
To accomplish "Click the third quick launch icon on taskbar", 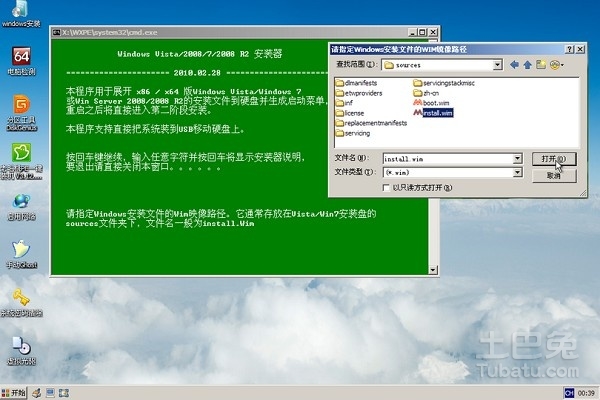I will (64, 393).
